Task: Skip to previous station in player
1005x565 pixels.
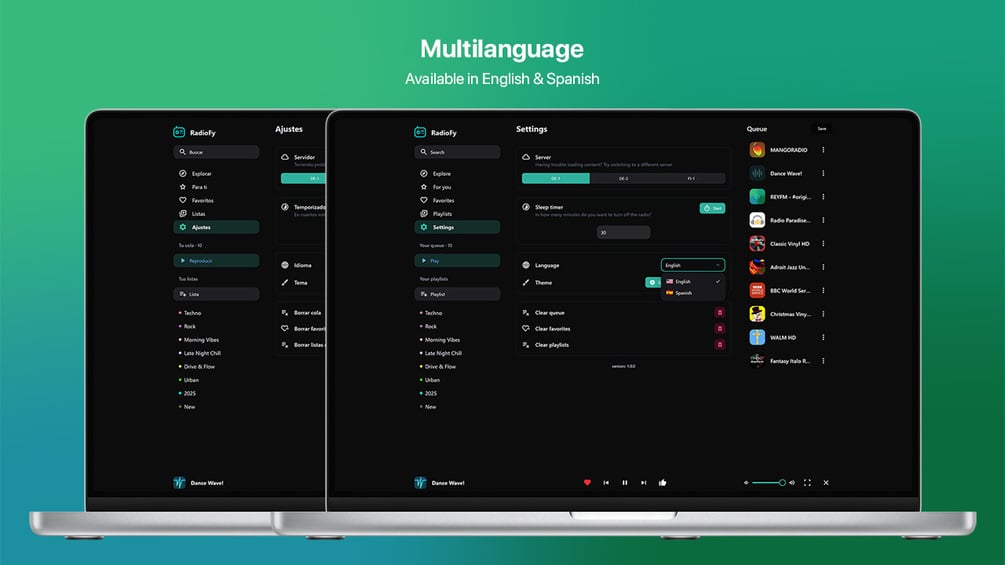Action: pyautogui.click(x=606, y=482)
